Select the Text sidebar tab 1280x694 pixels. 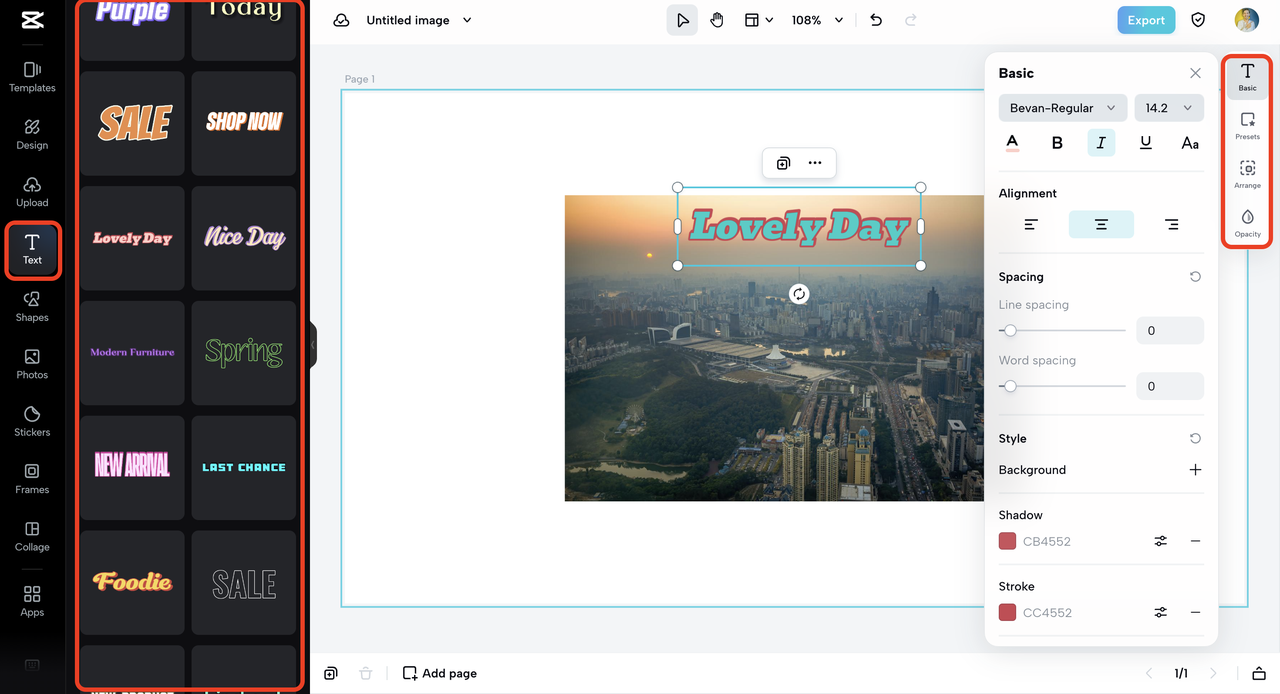(32, 250)
